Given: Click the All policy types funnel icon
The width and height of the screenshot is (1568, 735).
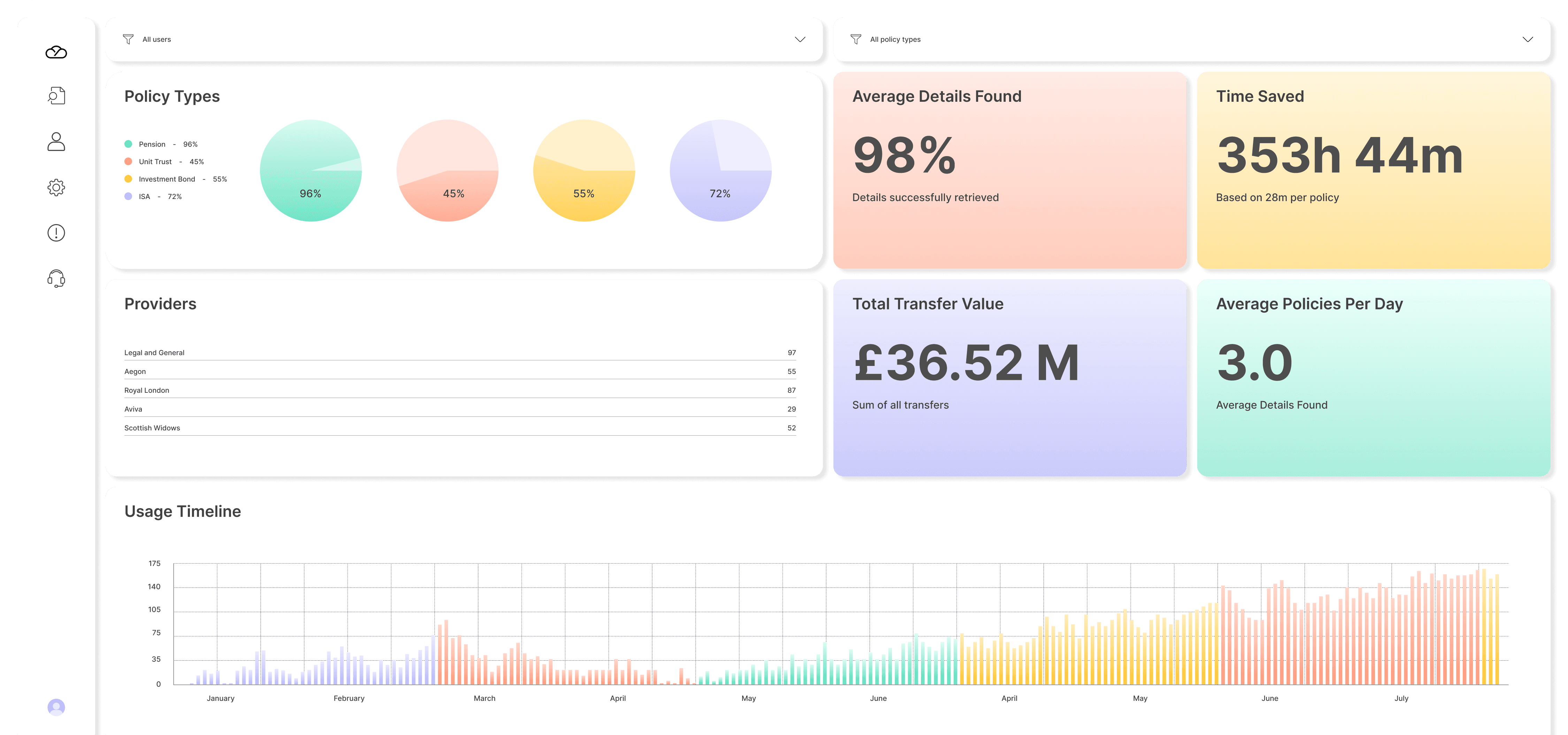Looking at the screenshot, I should (855, 40).
